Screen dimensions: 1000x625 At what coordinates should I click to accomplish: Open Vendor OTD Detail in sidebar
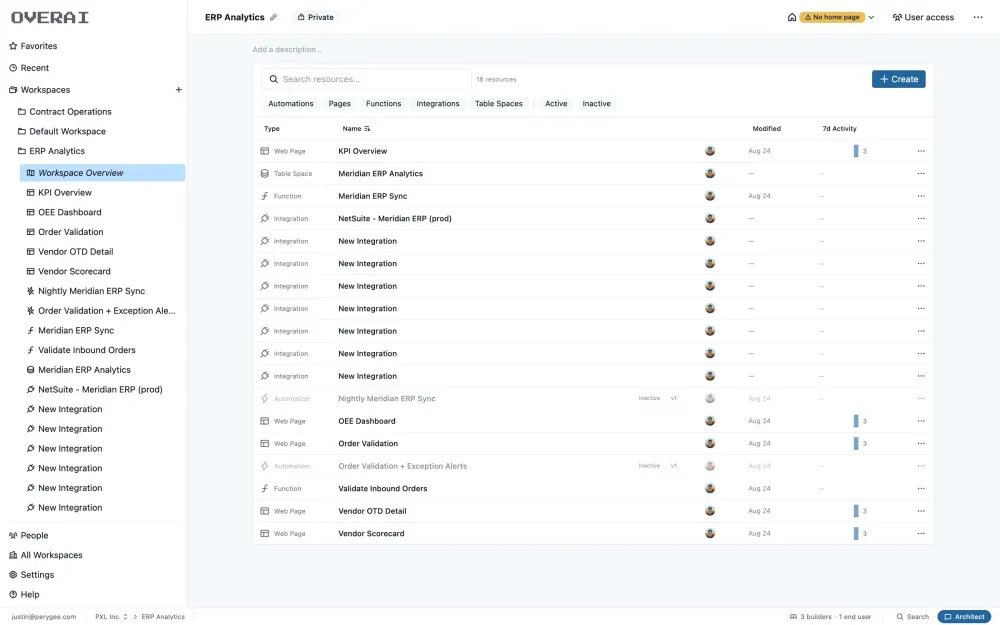(x=75, y=251)
